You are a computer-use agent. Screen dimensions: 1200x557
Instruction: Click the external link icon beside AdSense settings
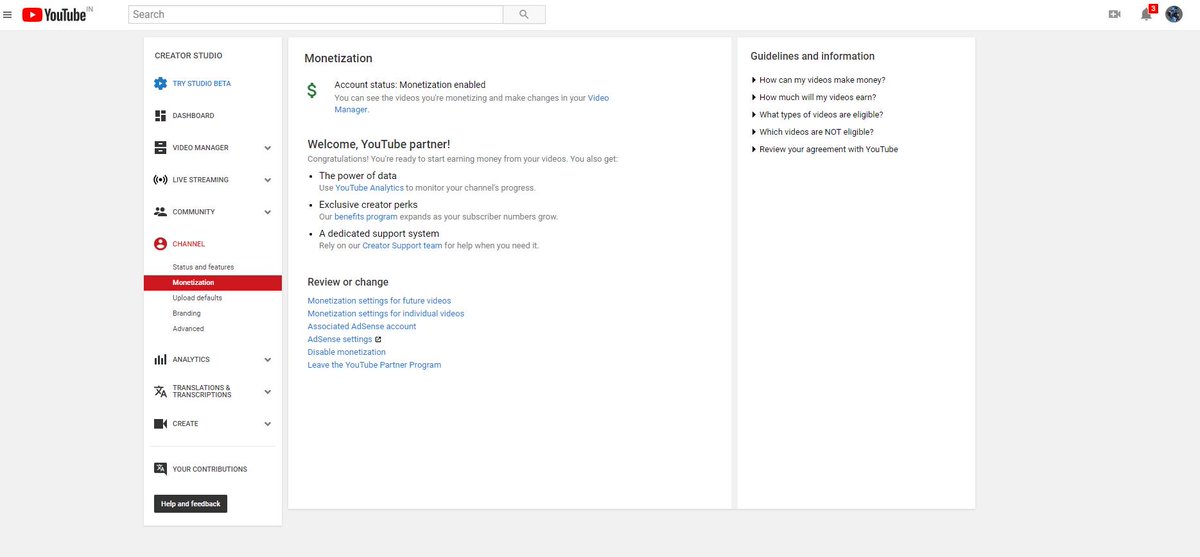pyautogui.click(x=378, y=339)
